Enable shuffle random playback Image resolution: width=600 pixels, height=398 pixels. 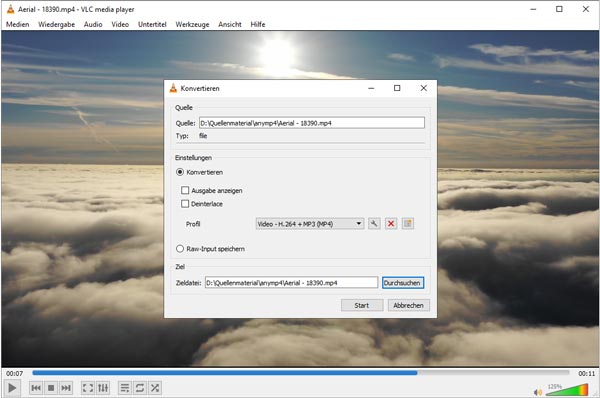(x=155, y=388)
